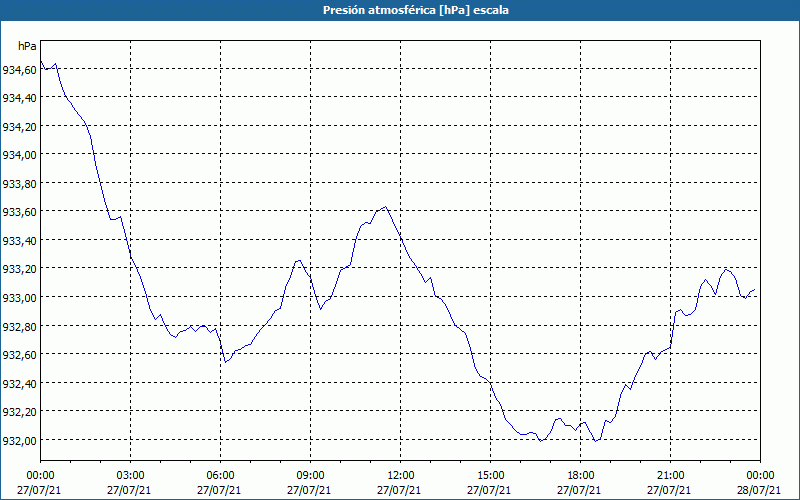
Task: Click the chart title 'Presión atmosférica [hPa] escala'
Action: coord(415,10)
